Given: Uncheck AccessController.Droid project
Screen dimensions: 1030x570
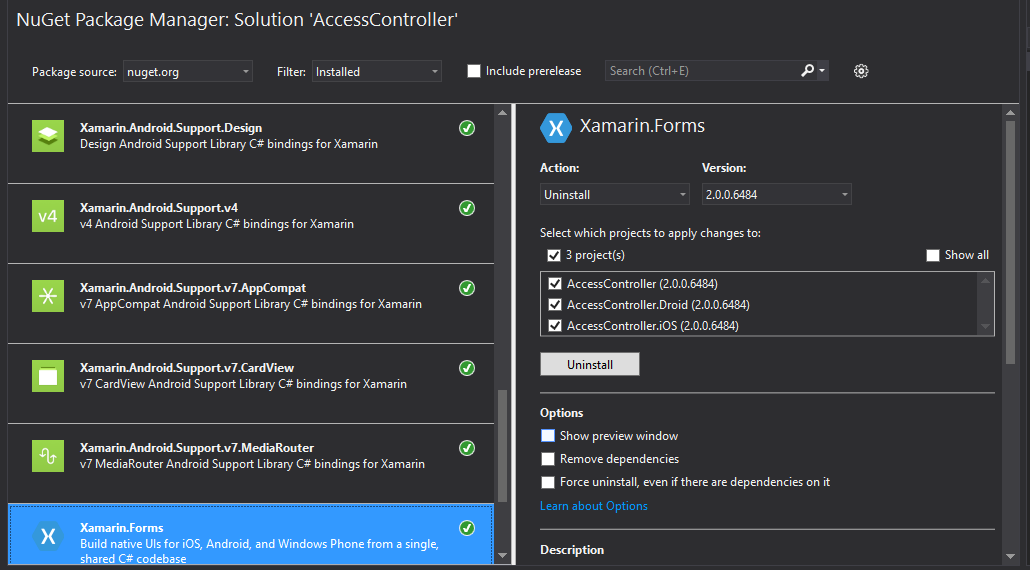Looking at the screenshot, I should tap(555, 305).
